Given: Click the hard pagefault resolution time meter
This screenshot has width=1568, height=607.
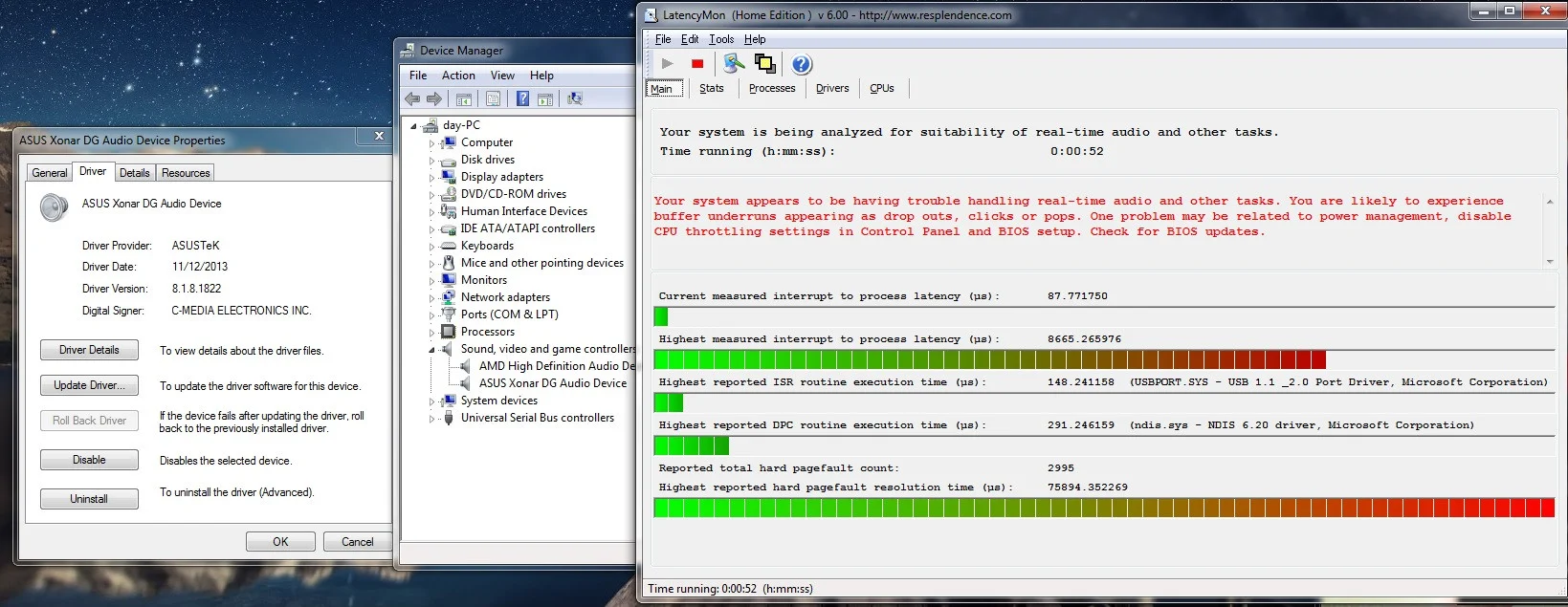Looking at the screenshot, I should (1104, 508).
